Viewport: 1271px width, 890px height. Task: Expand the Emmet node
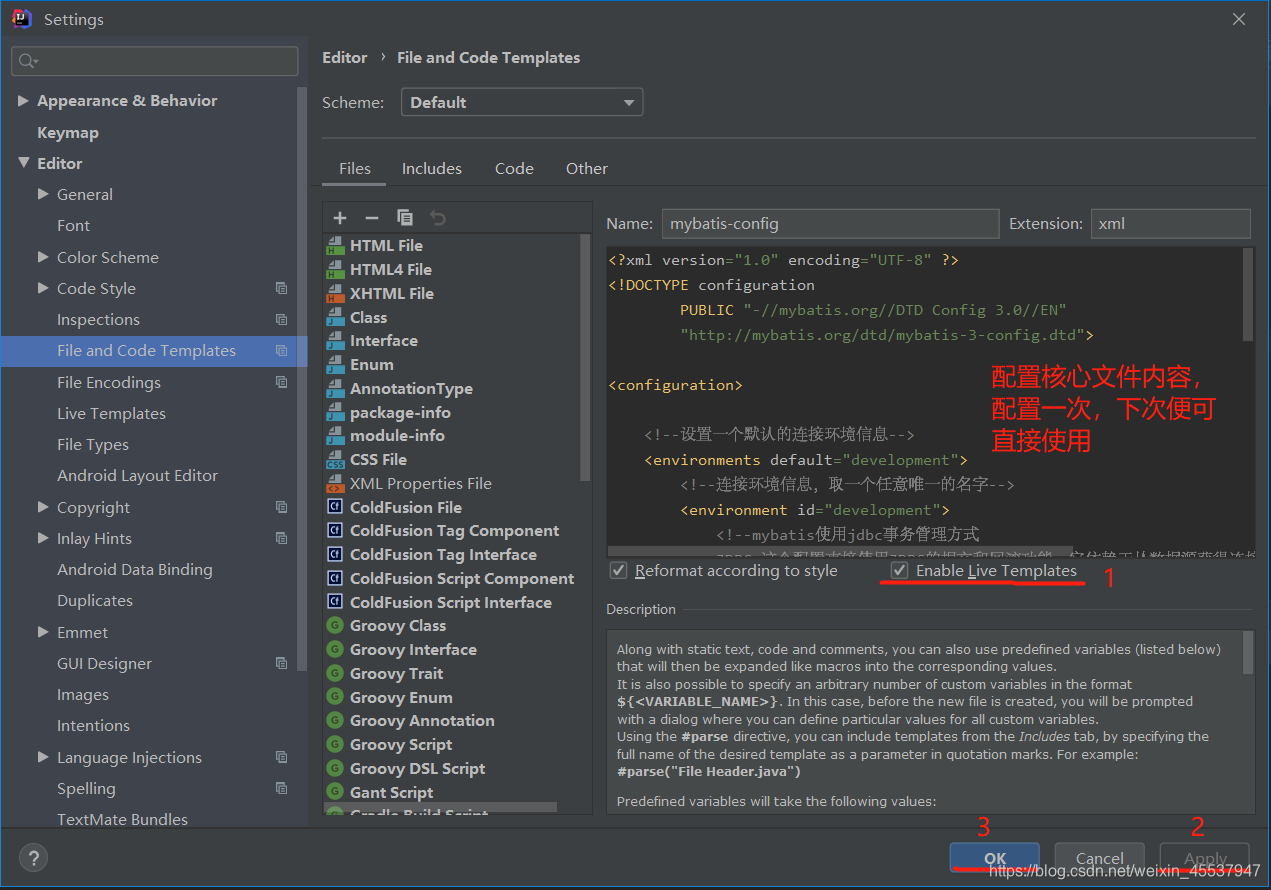point(43,632)
